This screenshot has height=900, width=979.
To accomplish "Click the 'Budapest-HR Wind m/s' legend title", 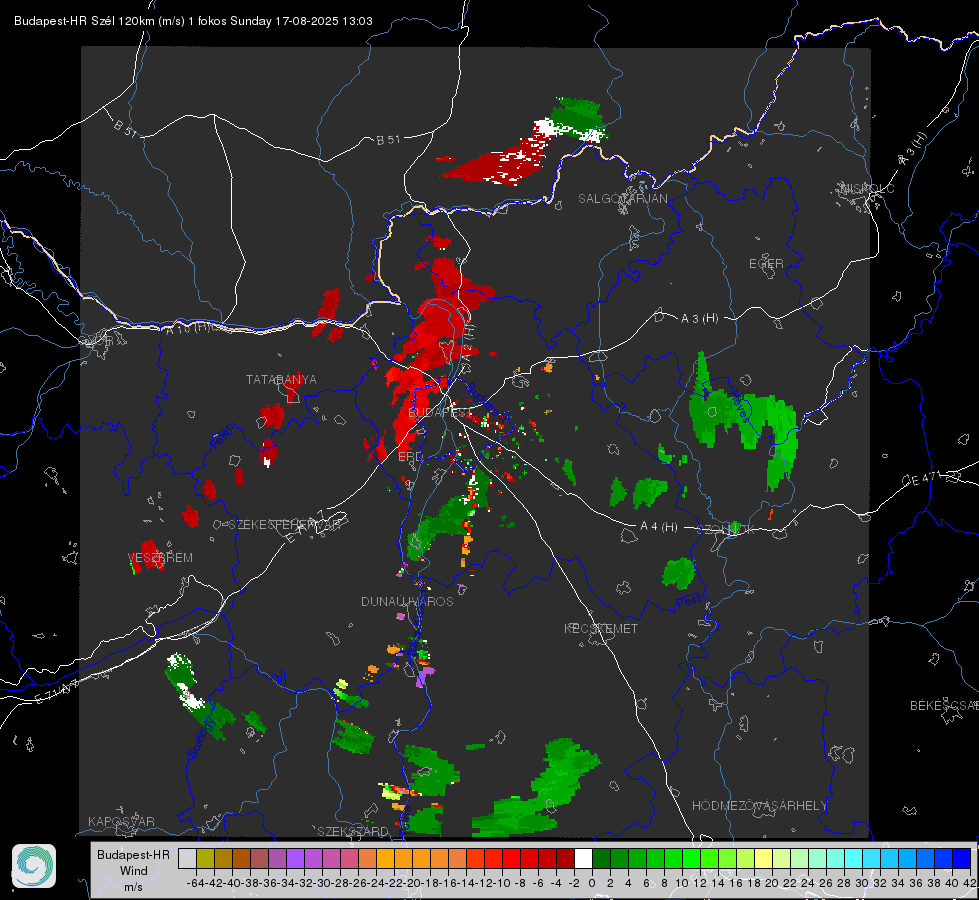I will (134, 870).
